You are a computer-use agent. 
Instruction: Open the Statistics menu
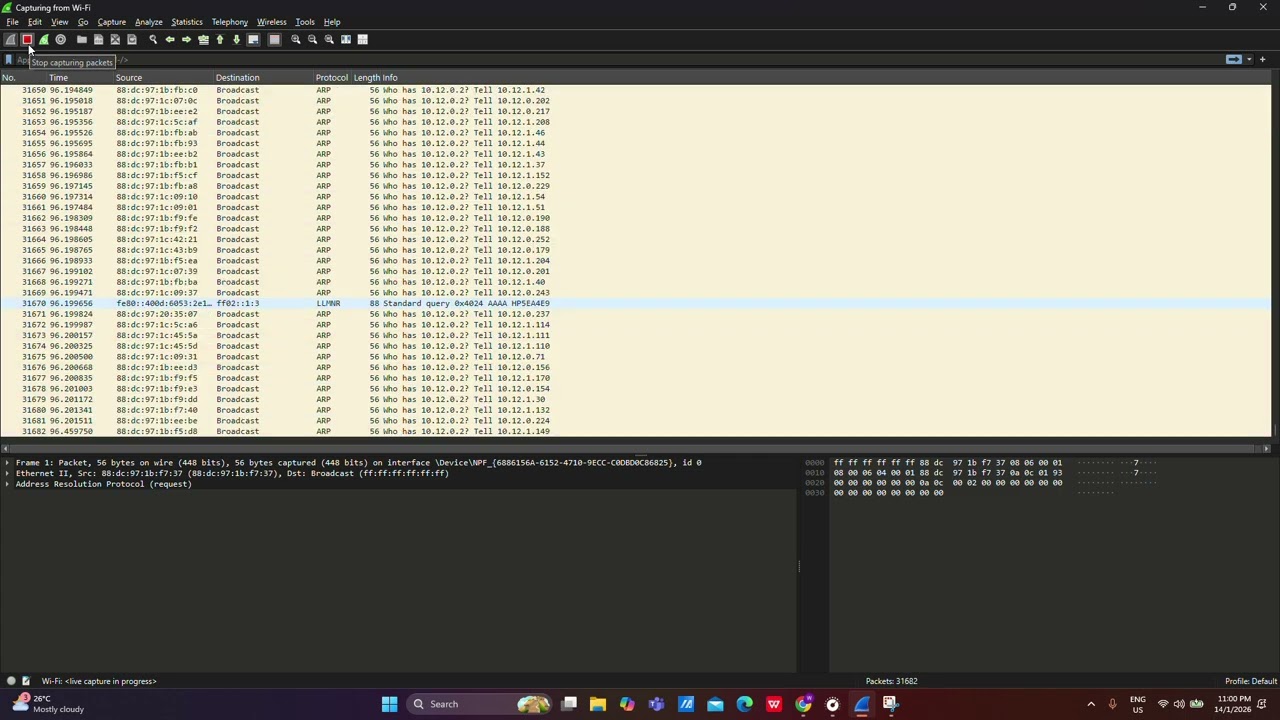(x=187, y=22)
